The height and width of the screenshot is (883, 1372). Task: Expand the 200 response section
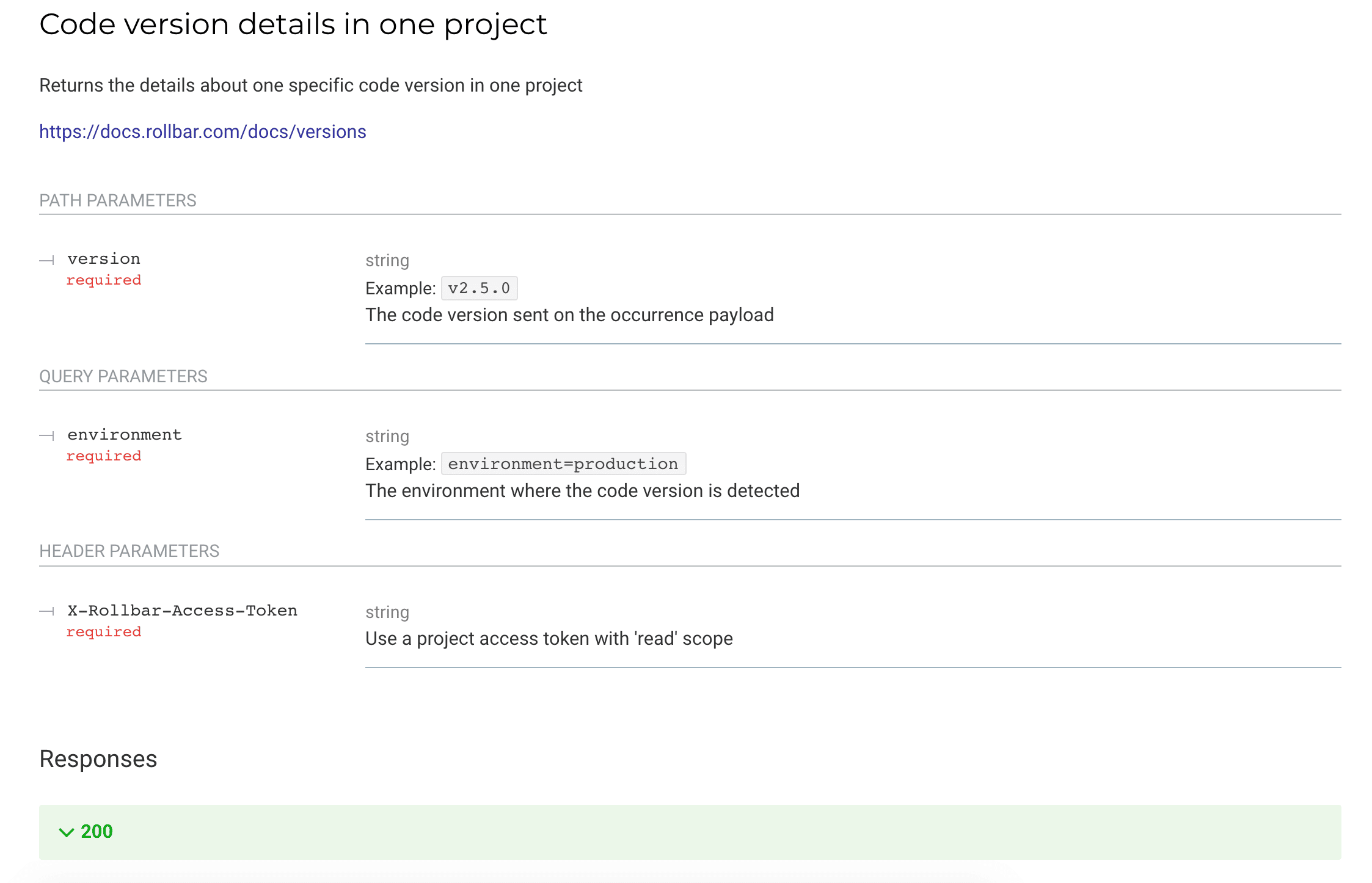click(690, 832)
